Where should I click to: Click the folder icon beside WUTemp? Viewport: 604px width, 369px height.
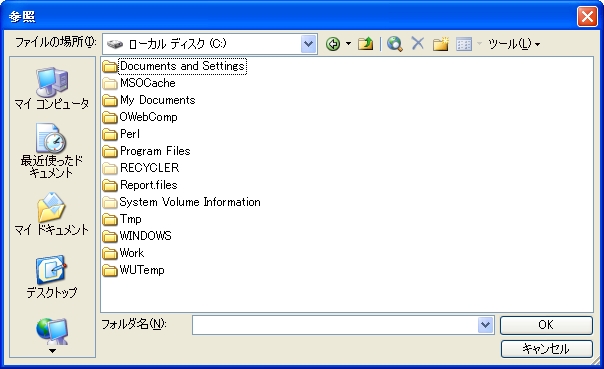[x=110, y=270]
